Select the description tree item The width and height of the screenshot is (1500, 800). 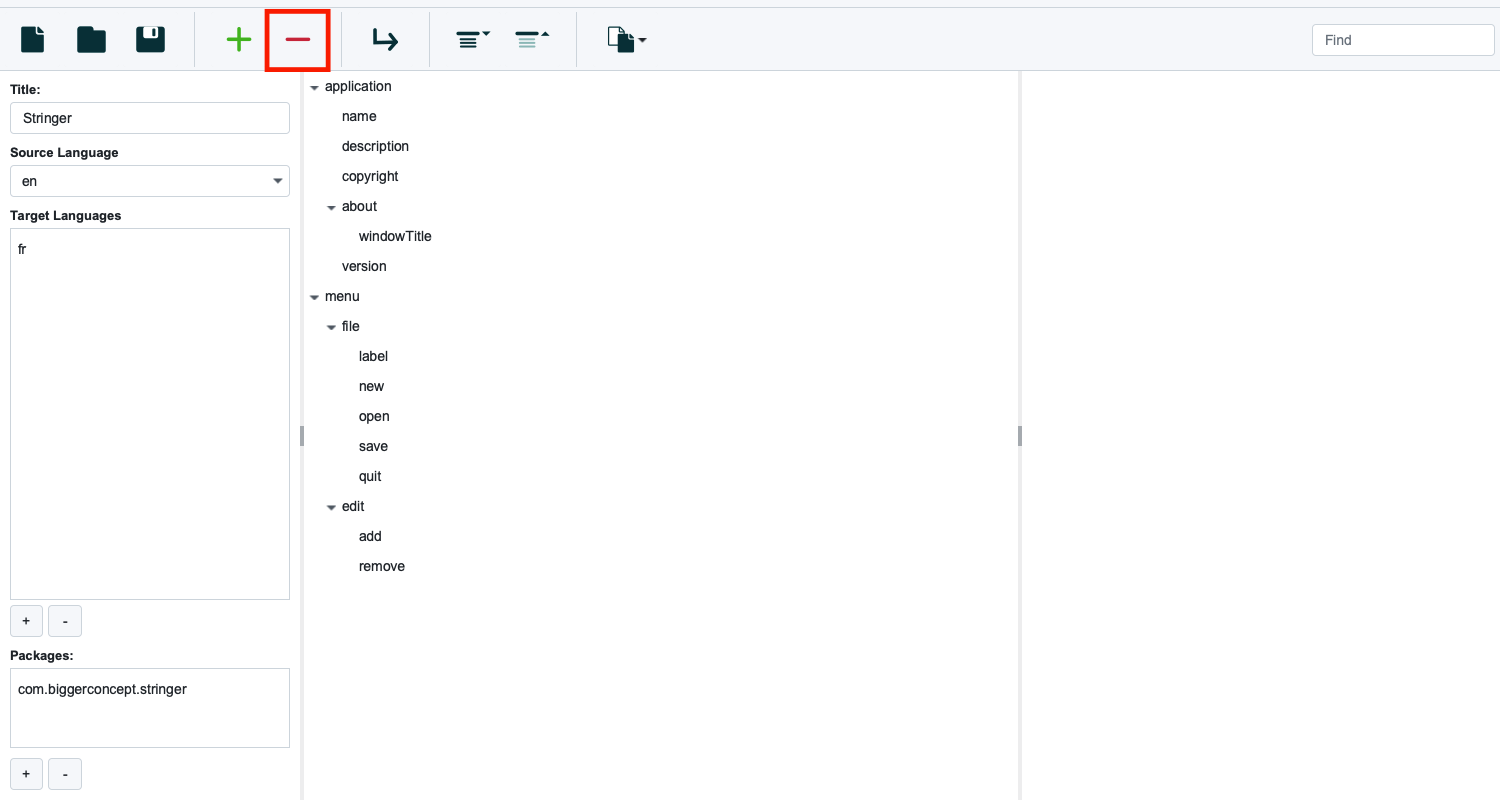pos(375,146)
